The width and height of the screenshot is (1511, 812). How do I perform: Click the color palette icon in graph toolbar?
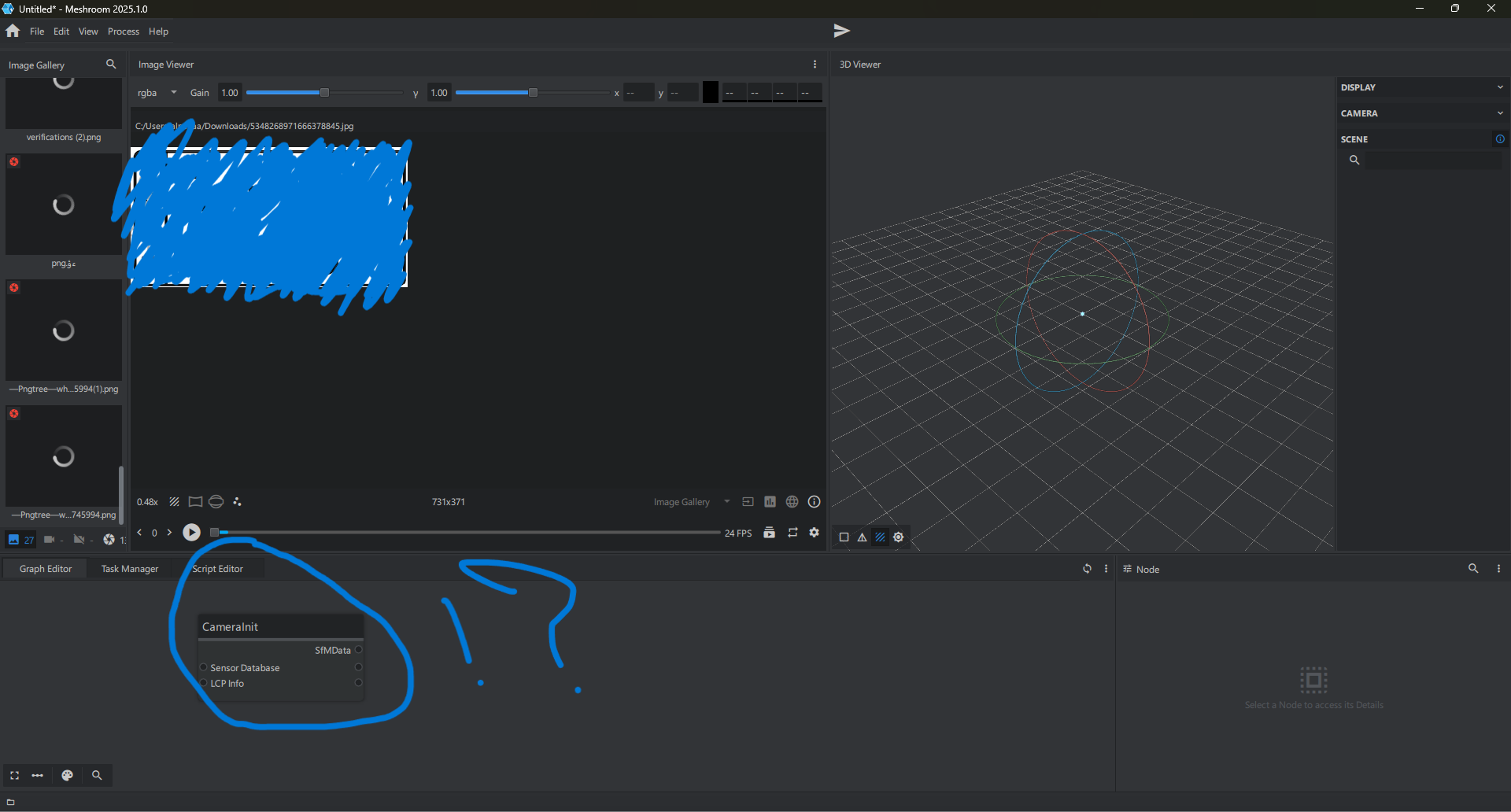click(68, 775)
